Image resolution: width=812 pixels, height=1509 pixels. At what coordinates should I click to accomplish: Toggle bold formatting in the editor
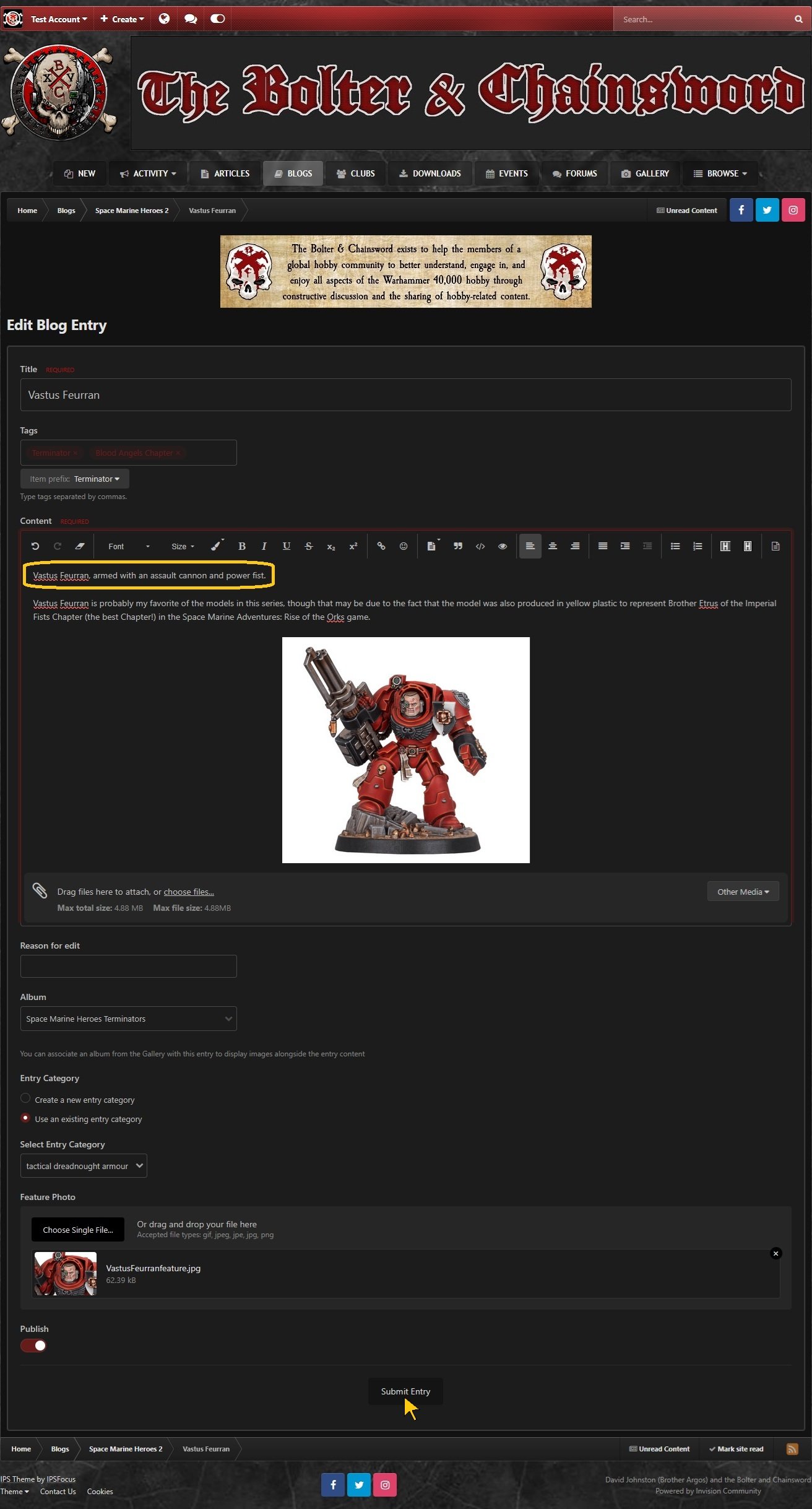pos(242,546)
